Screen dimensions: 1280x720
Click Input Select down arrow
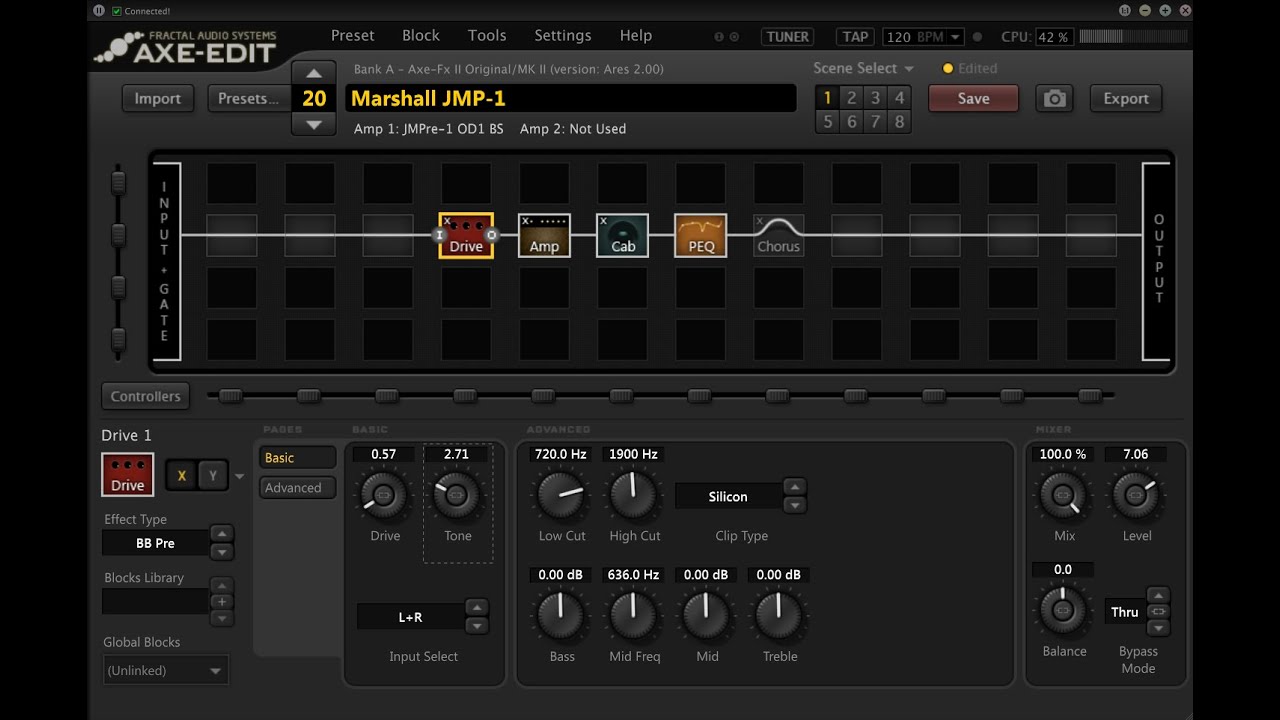click(477, 626)
